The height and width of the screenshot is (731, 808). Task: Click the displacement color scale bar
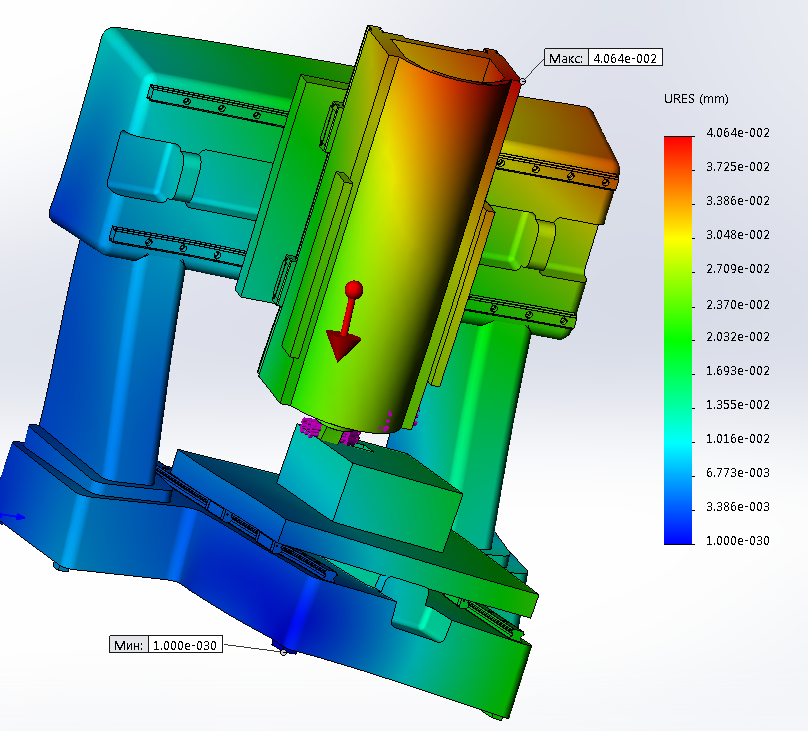(678, 340)
